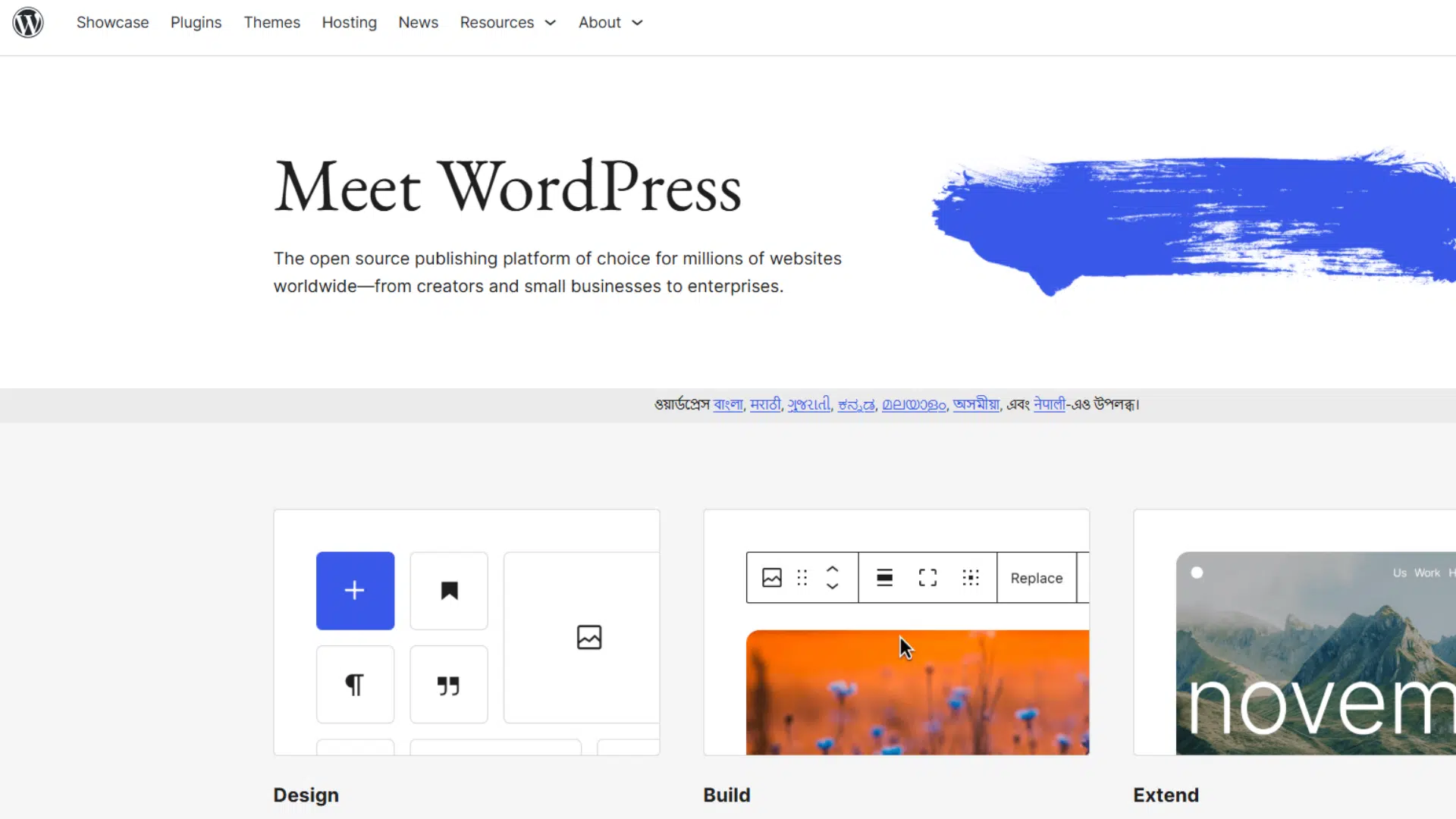Click the Build heading
Viewport: 1456px width, 819px height.
(x=726, y=795)
